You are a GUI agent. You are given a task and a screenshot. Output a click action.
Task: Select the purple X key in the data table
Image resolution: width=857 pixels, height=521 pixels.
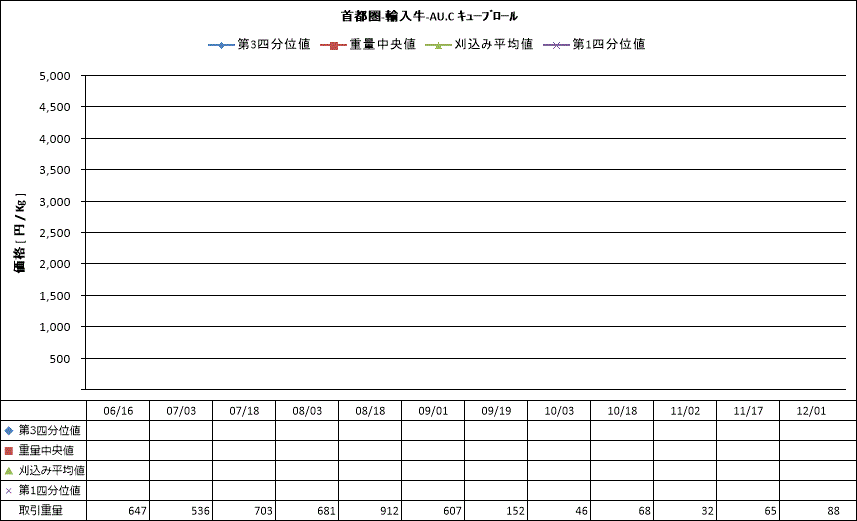pyautogui.click(x=9, y=491)
